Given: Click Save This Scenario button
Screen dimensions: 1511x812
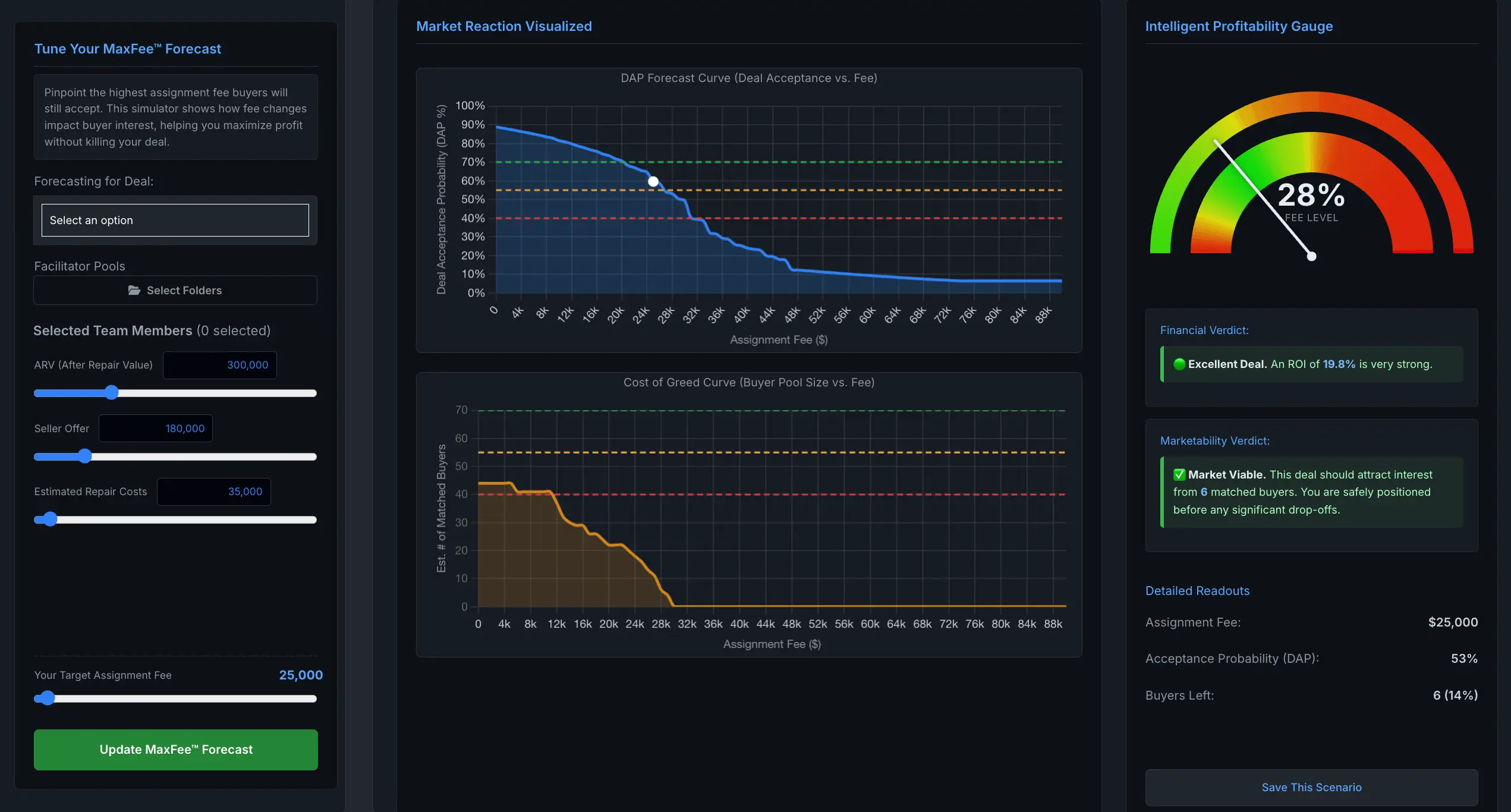Looking at the screenshot, I should coord(1311,787).
